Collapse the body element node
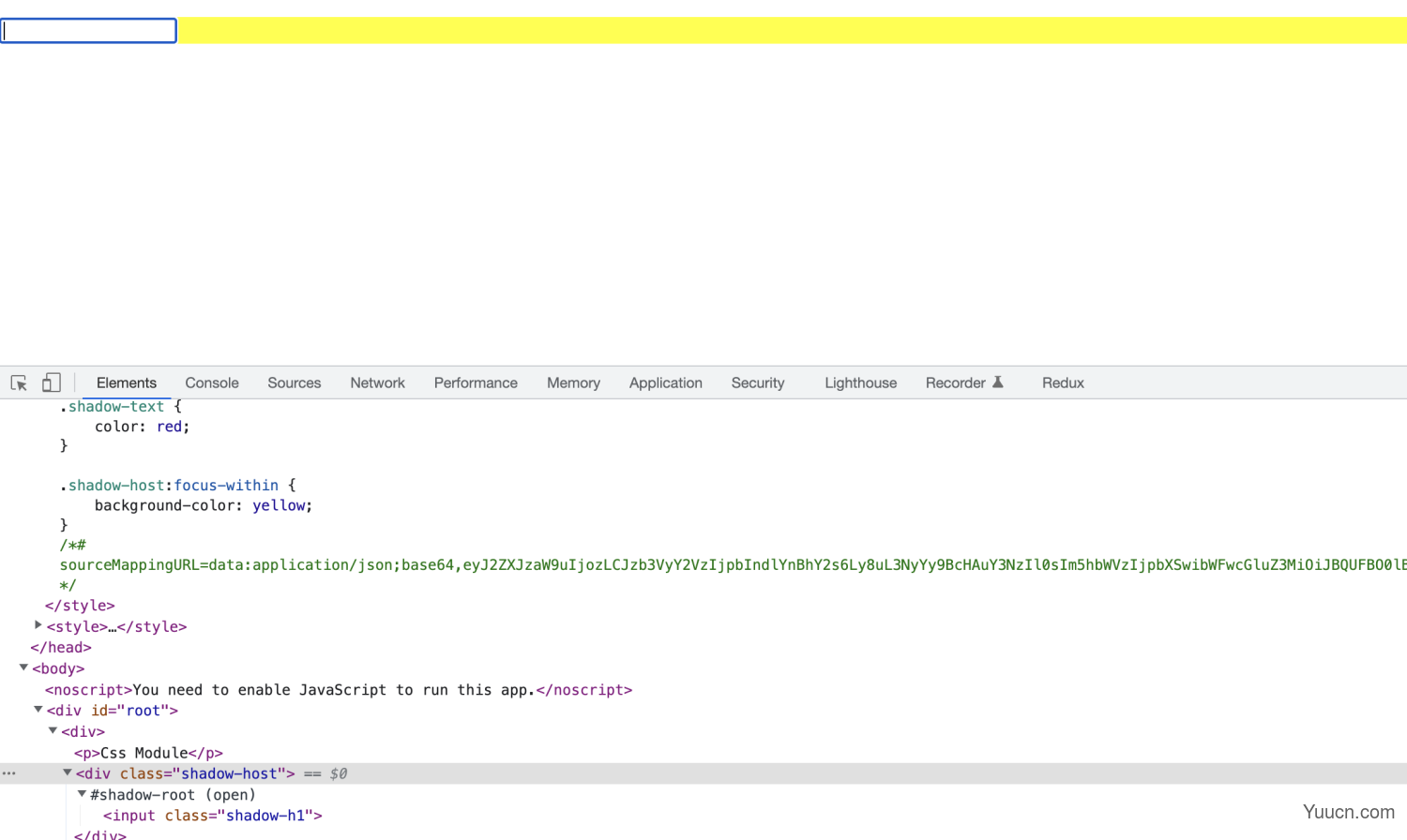Image resolution: width=1407 pixels, height=840 pixels. (x=23, y=667)
